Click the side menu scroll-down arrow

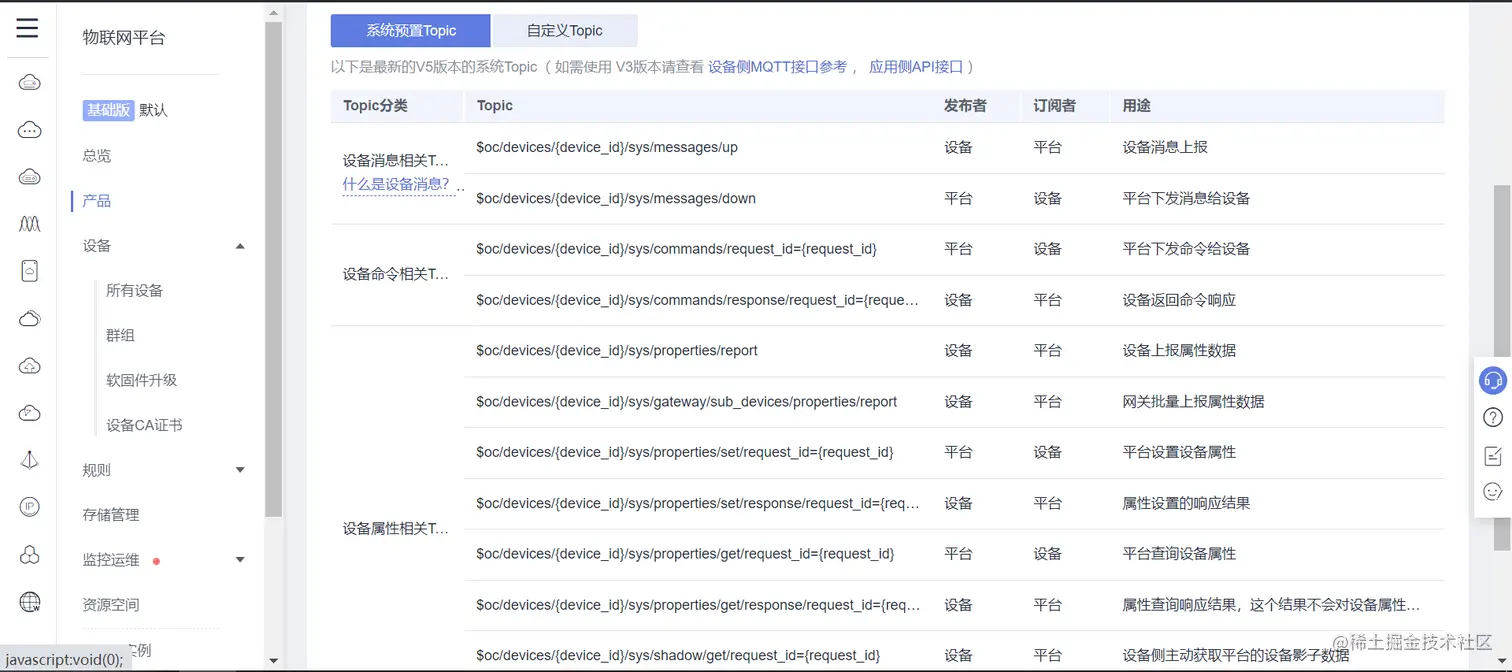[x=274, y=661]
